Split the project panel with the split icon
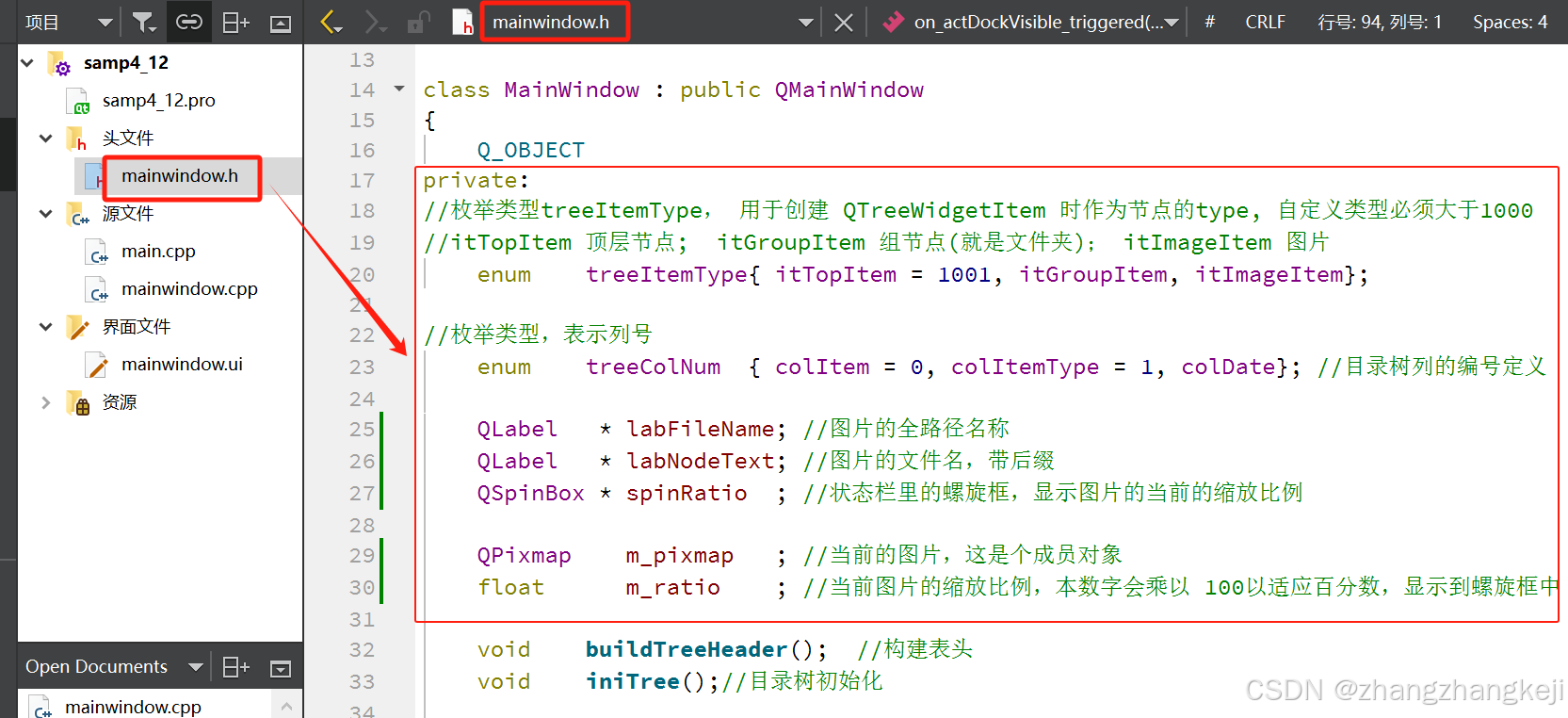 coord(235,23)
